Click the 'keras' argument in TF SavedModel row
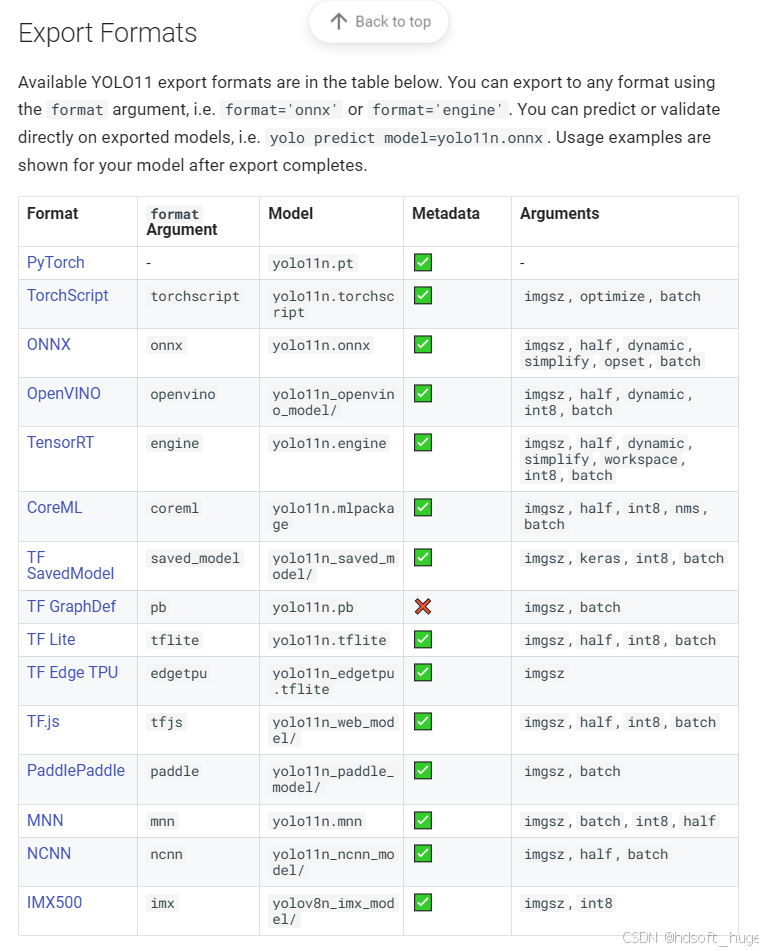The width and height of the screenshot is (763, 951). 600,559
